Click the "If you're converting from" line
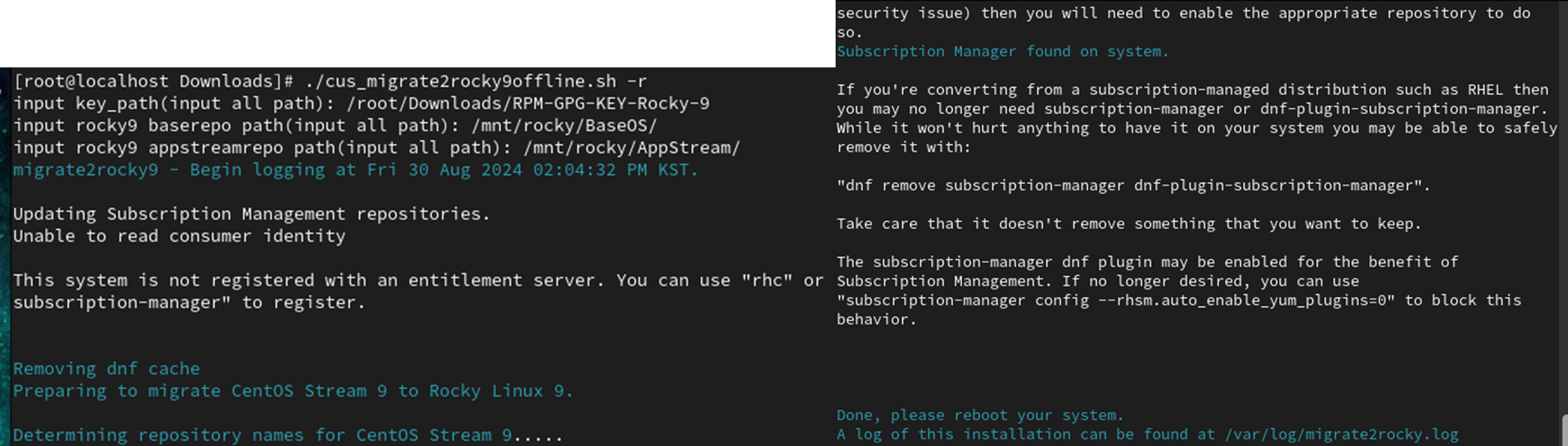 coord(1193,90)
